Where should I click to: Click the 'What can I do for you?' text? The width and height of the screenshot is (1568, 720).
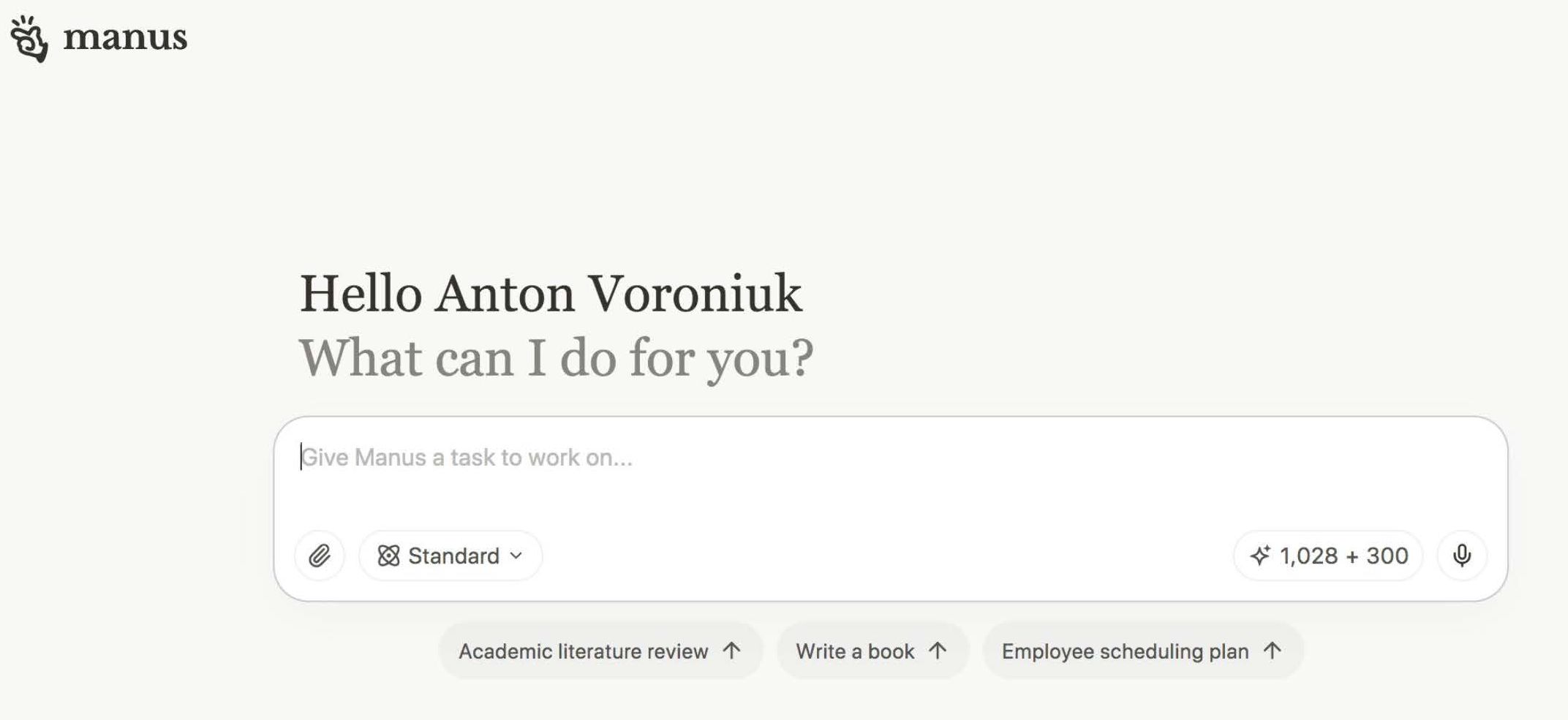coord(556,358)
